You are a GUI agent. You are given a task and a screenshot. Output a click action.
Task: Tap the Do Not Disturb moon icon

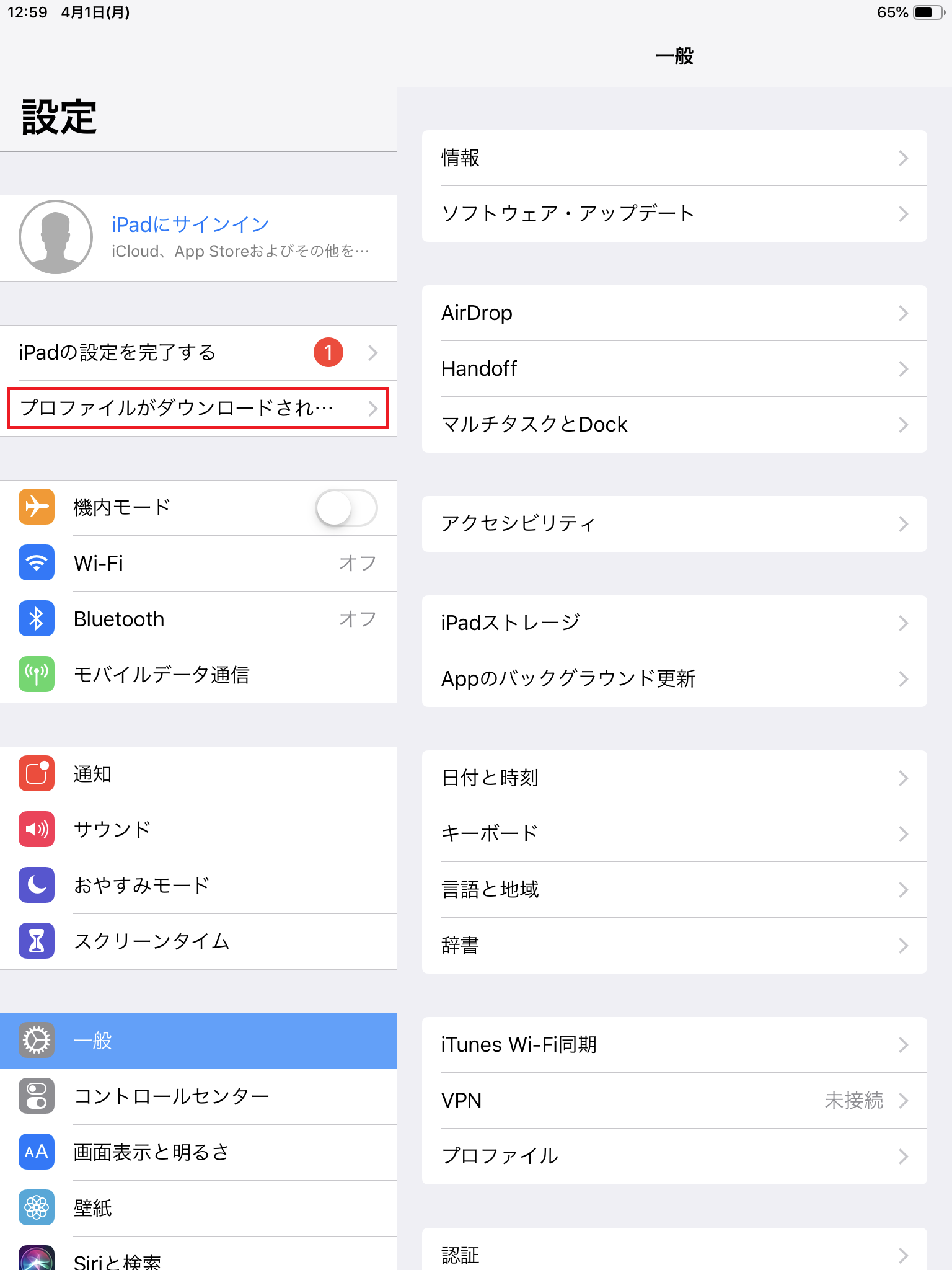[x=37, y=885]
